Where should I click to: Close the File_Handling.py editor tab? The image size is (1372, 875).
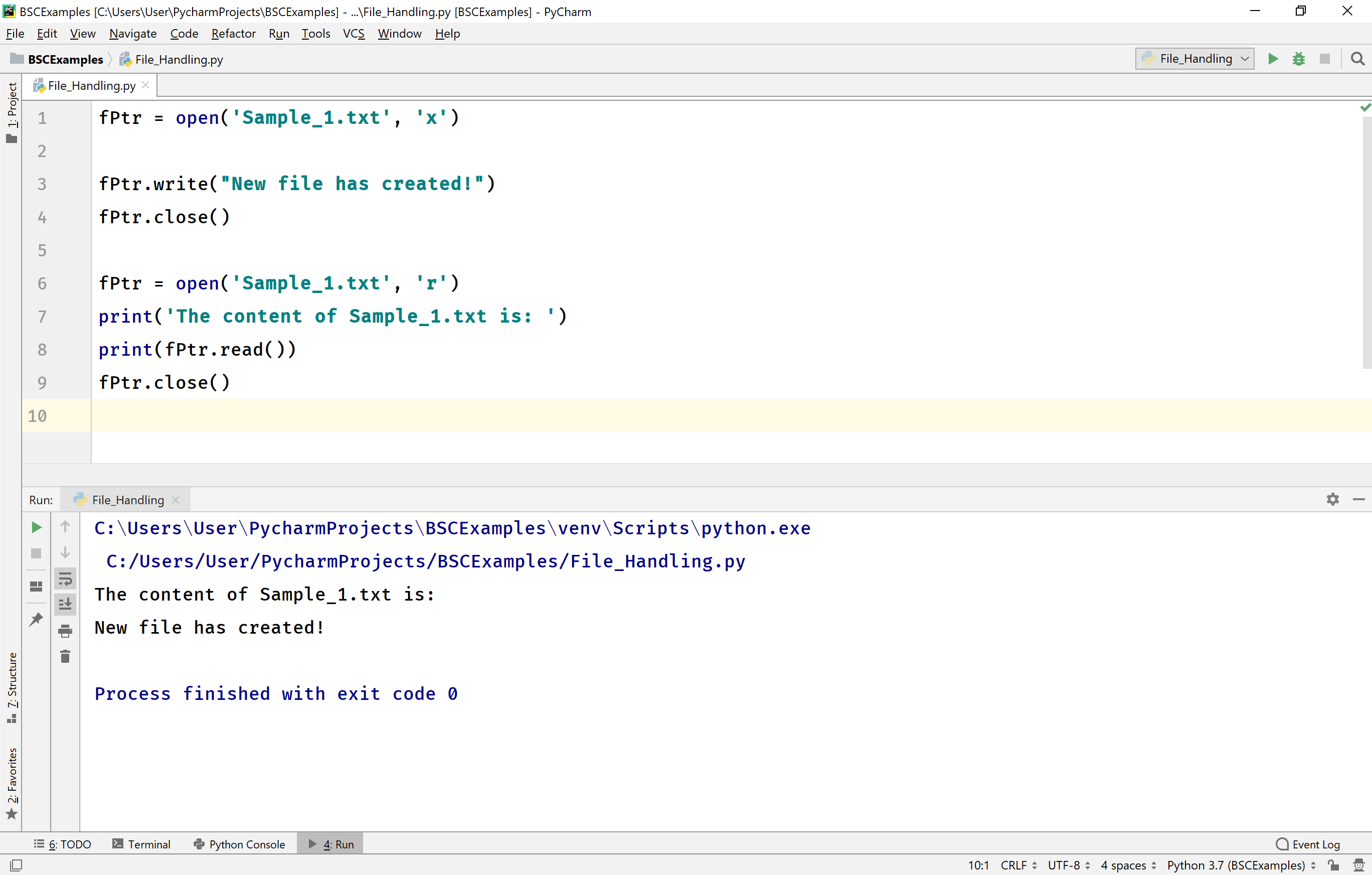[x=146, y=85]
